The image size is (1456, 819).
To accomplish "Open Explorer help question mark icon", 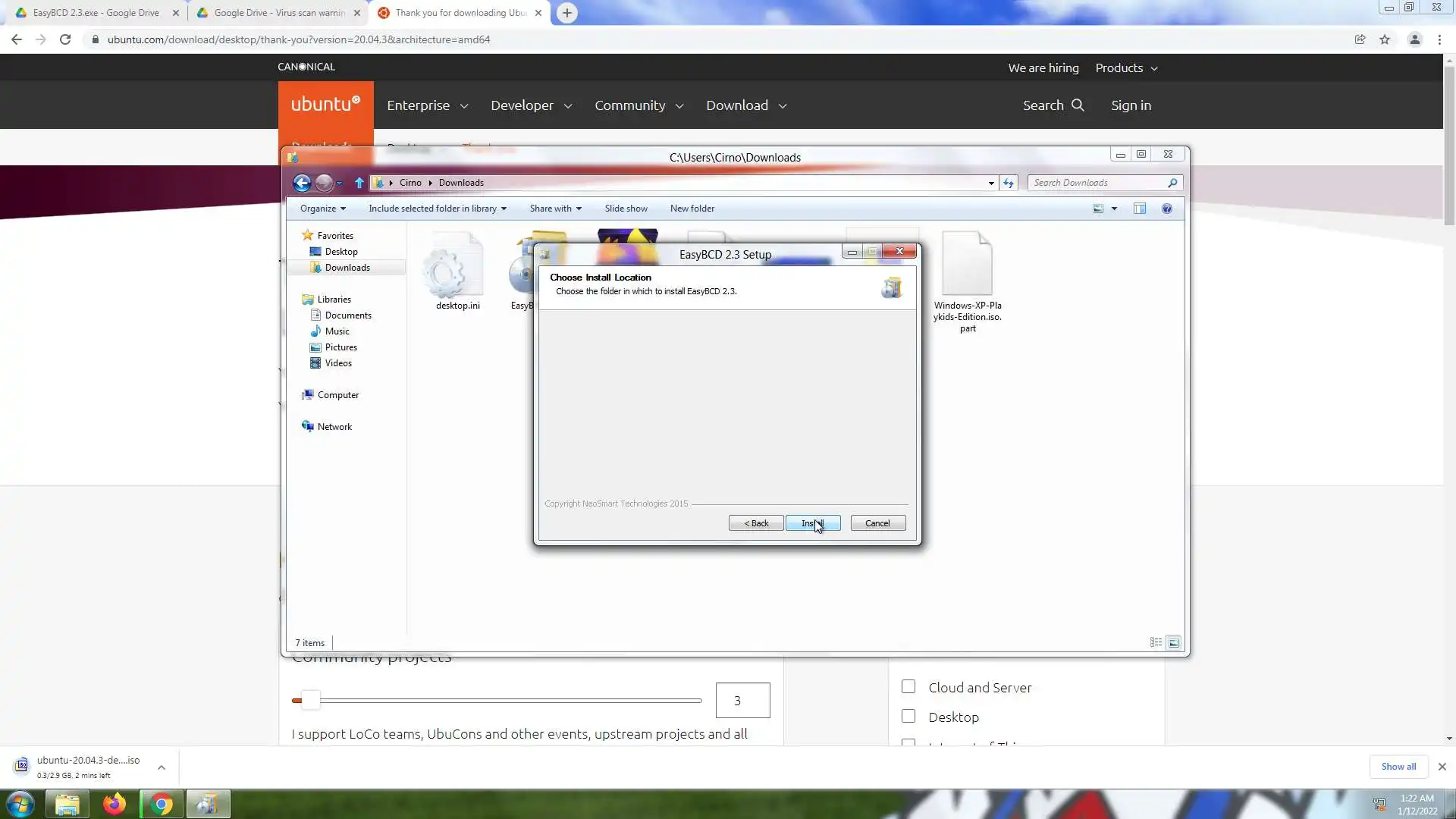I will pyautogui.click(x=1167, y=209).
